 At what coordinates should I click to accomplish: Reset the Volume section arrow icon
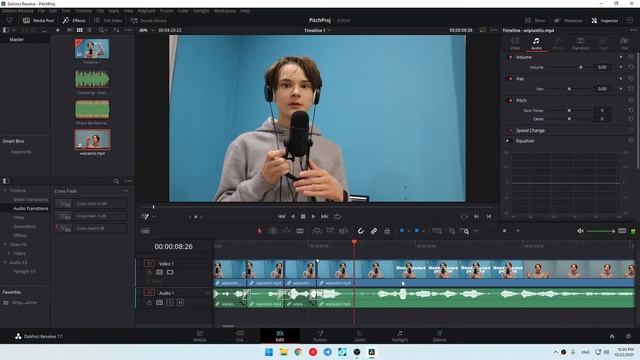631,57
